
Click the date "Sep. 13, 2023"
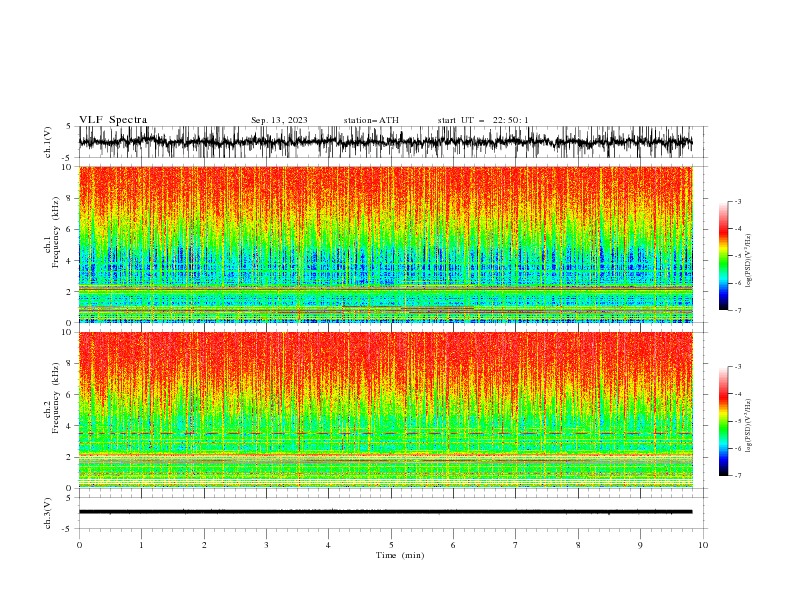[279, 120]
